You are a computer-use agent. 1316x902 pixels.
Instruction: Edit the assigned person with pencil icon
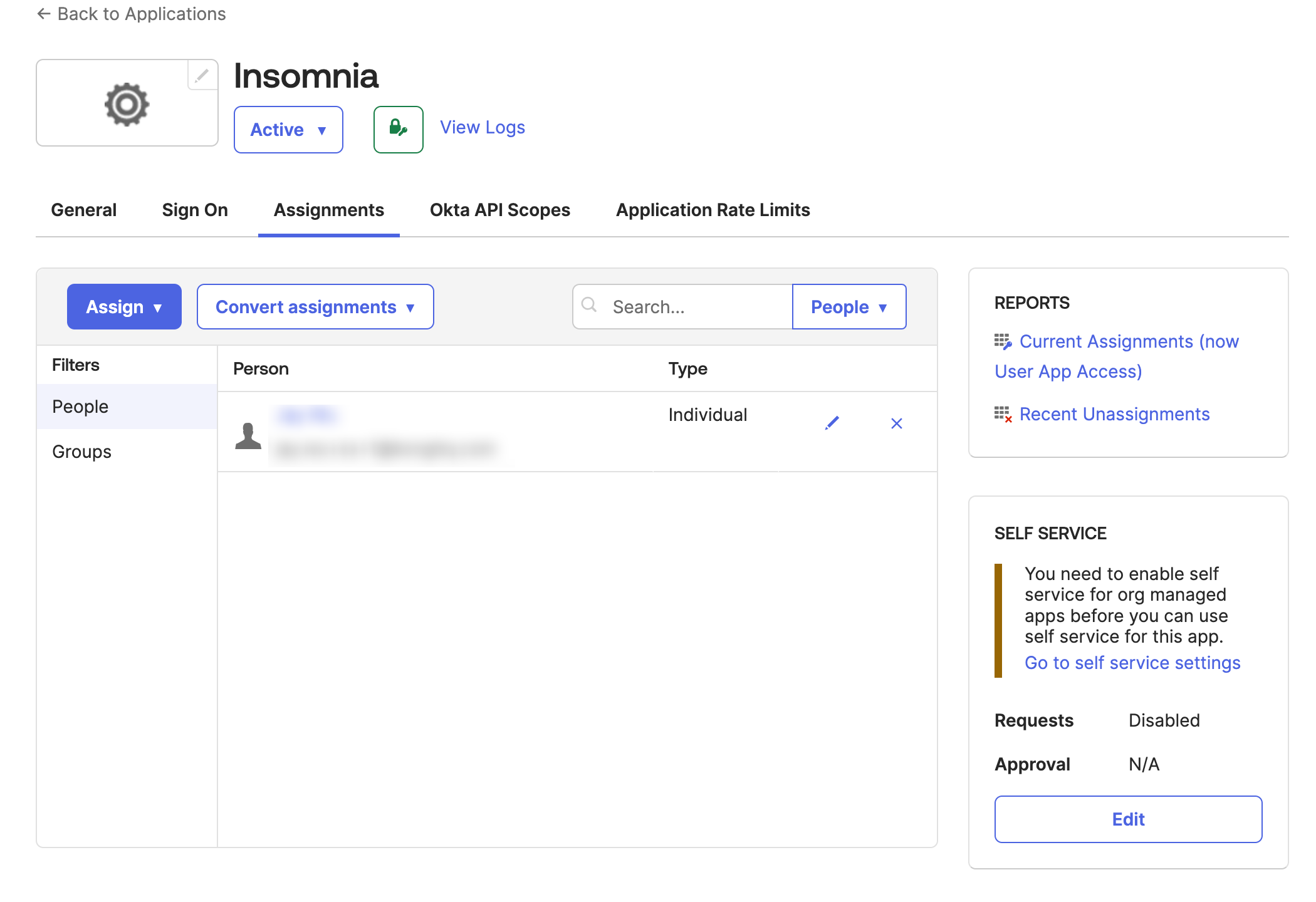[832, 423]
